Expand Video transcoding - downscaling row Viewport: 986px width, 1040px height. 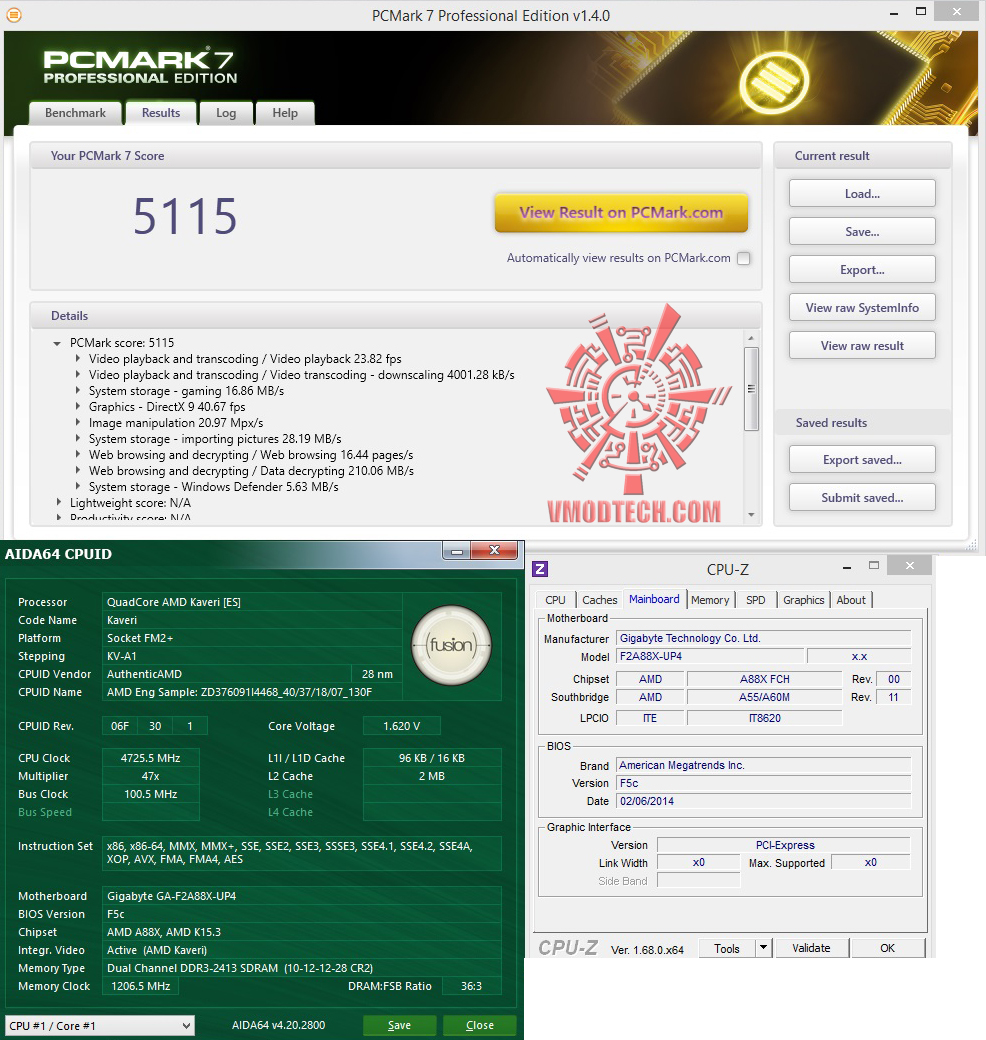pos(78,375)
